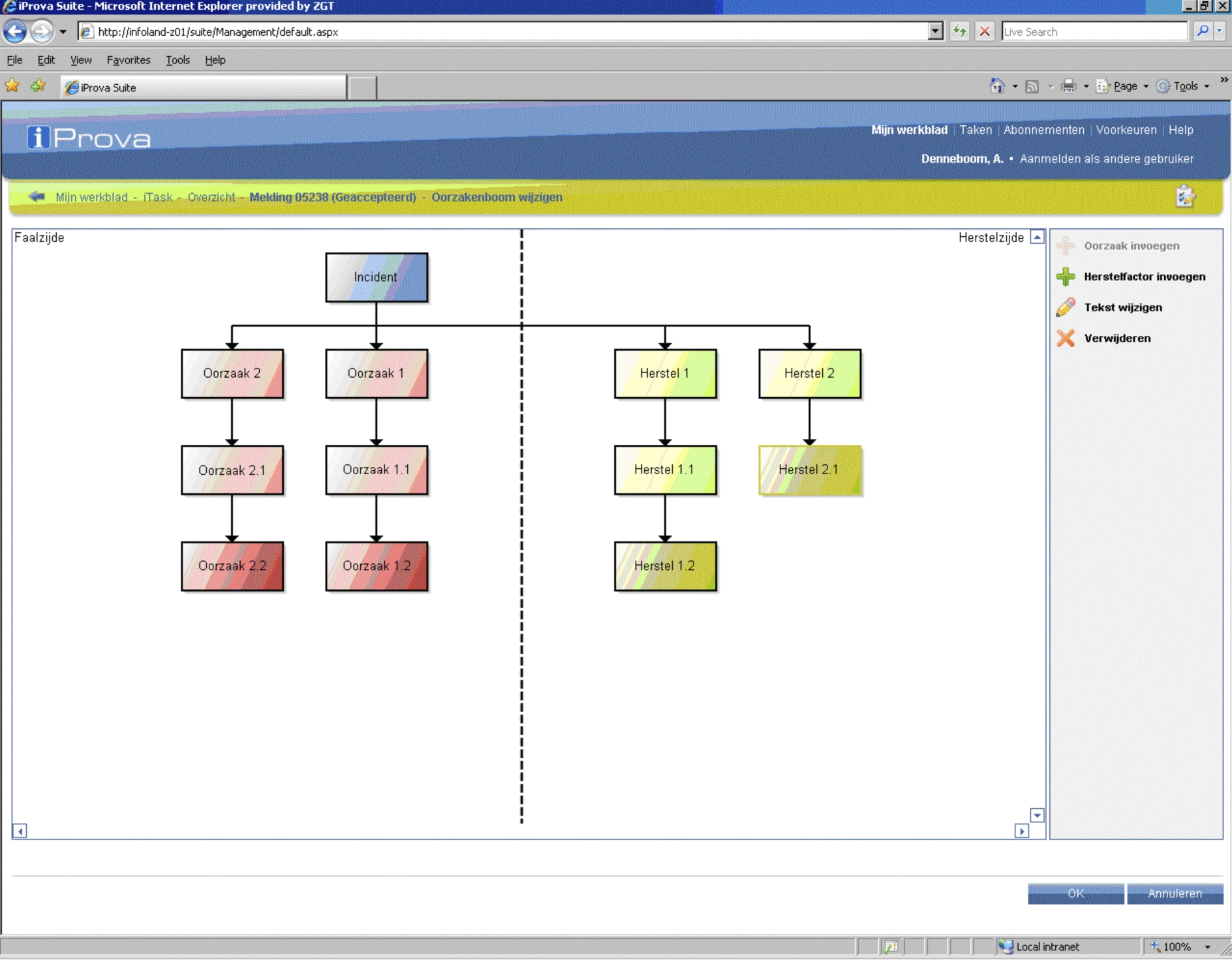Viewport: 1232px width, 962px height.
Task: Click the notepad icon in yellow bar
Action: point(1184,196)
